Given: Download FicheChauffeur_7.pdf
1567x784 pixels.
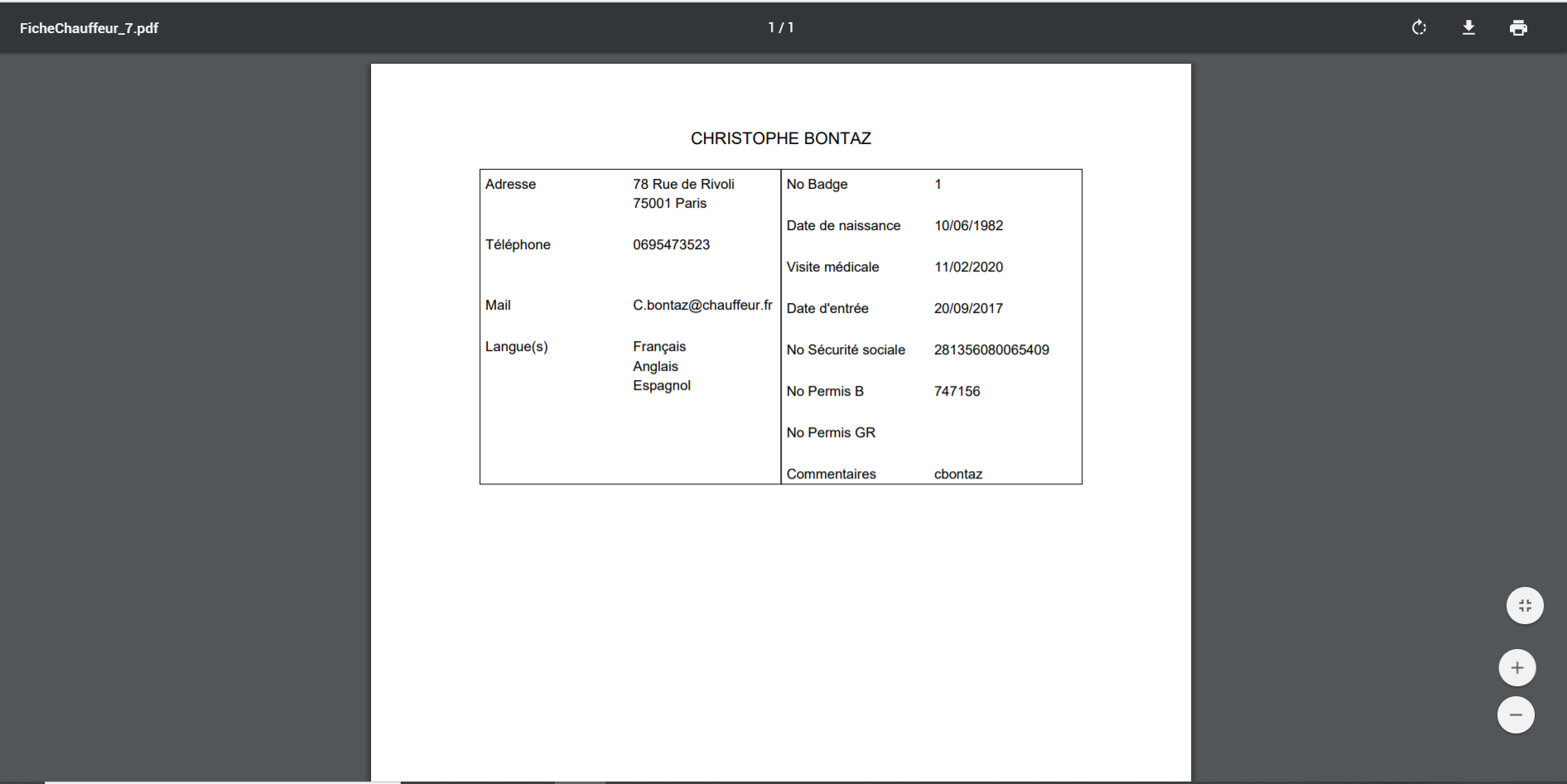Looking at the screenshot, I should [x=1468, y=27].
